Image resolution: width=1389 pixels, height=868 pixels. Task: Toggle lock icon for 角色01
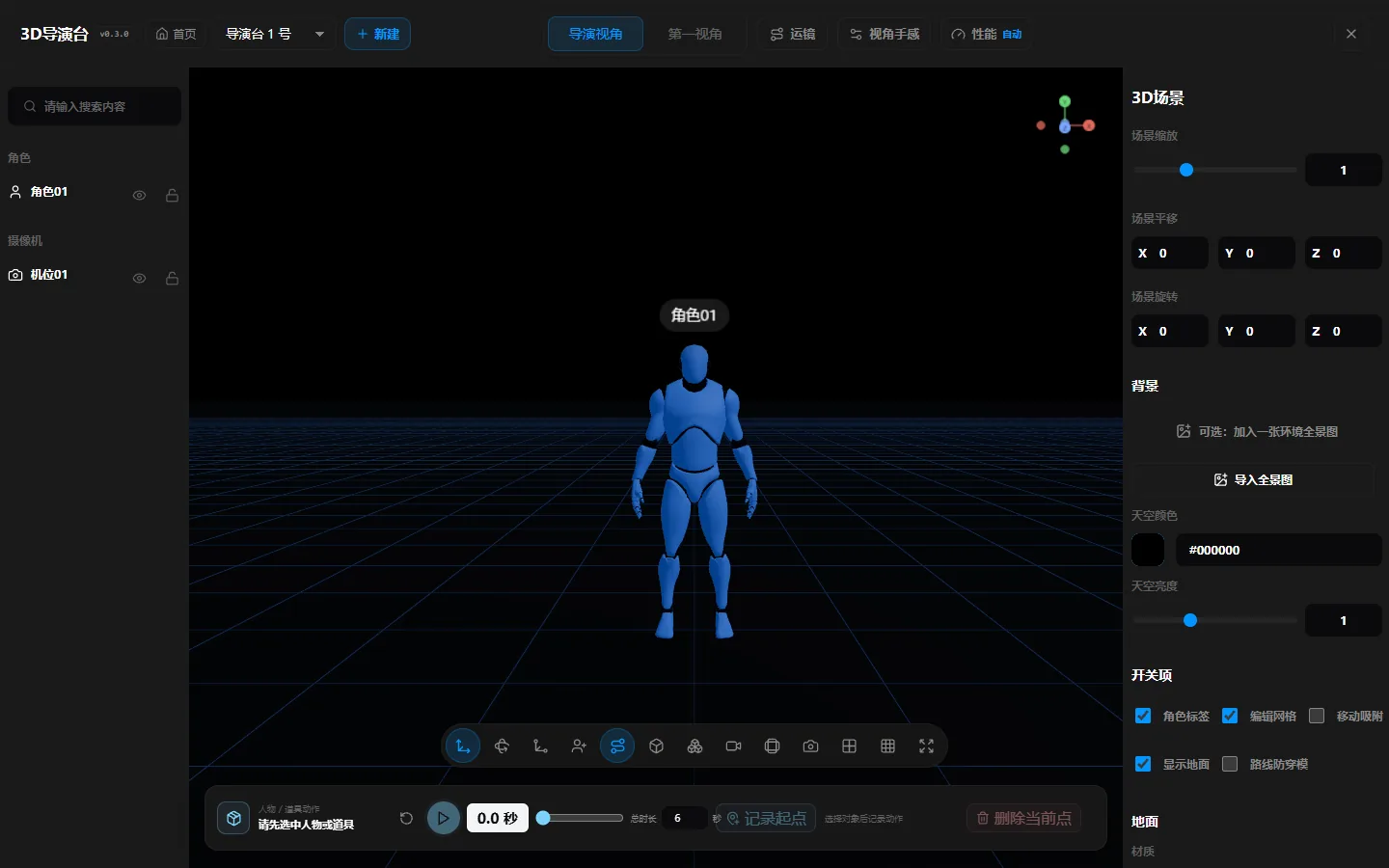tap(172, 196)
